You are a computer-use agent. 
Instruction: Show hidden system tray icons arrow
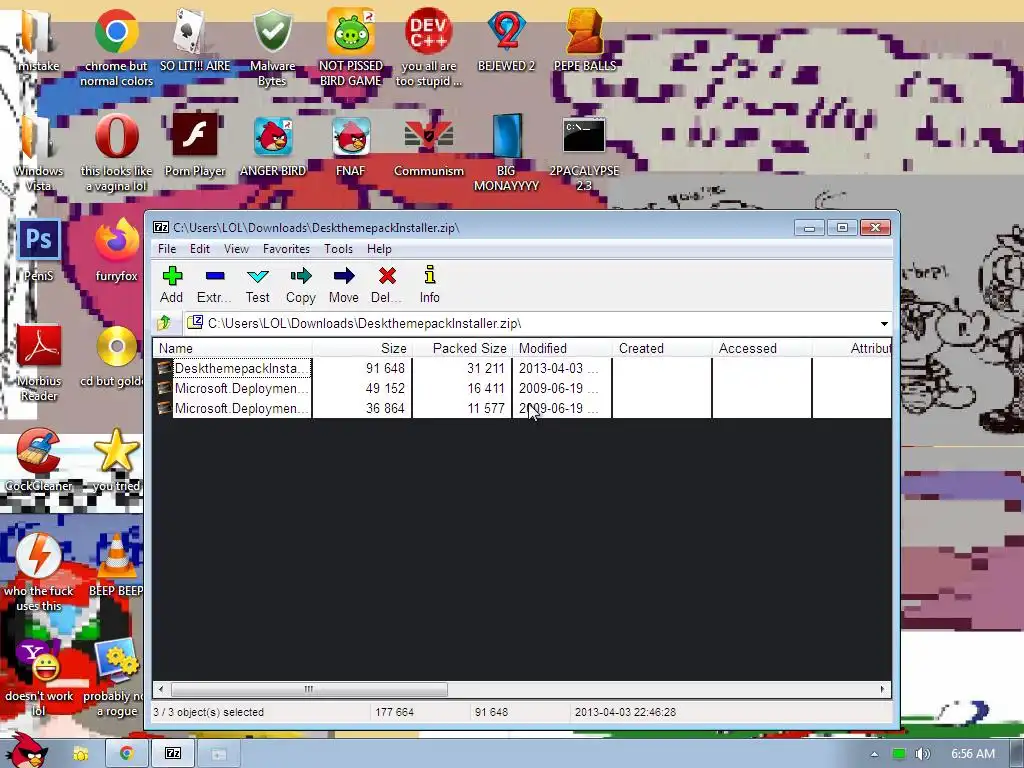pyautogui.click(x=874, y=754)
